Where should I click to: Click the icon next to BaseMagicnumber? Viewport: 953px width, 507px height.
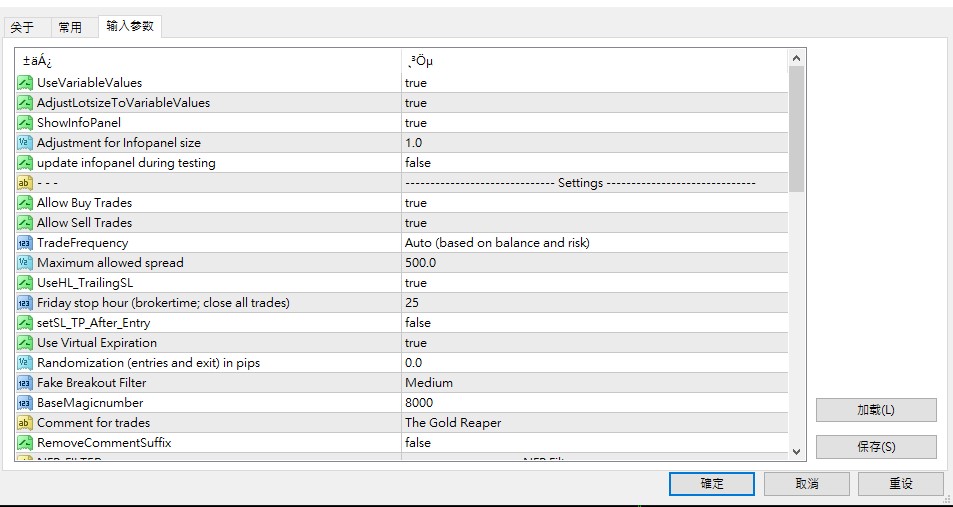pyautogui.click(x=25, y=403)
